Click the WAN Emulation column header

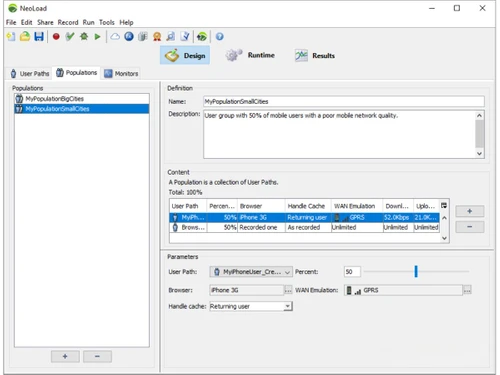click(x=357, y=206)
